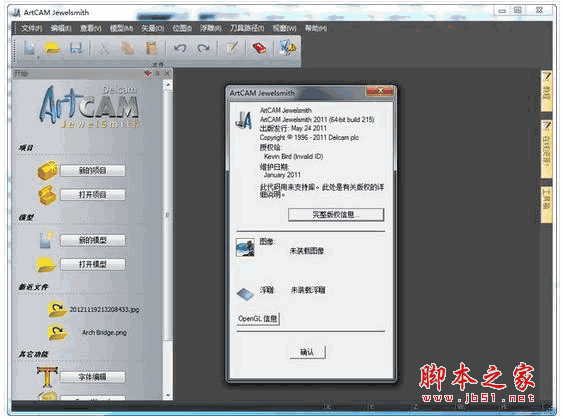The width and height of the screenshot is (563, 419).
Task: Click the T font editor icon
Action: tap(47, 376)
